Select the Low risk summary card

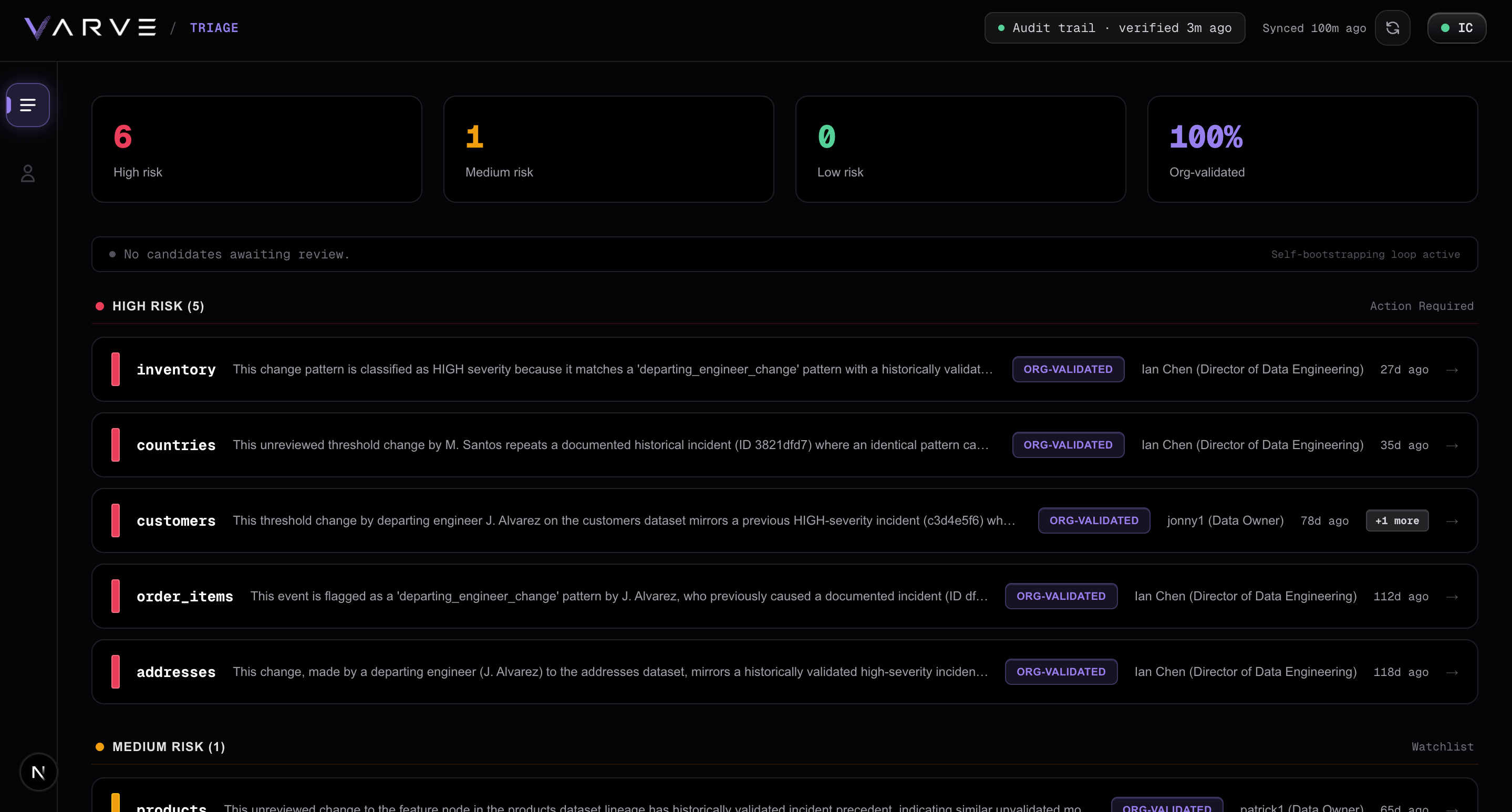click(x=960, y=149)
